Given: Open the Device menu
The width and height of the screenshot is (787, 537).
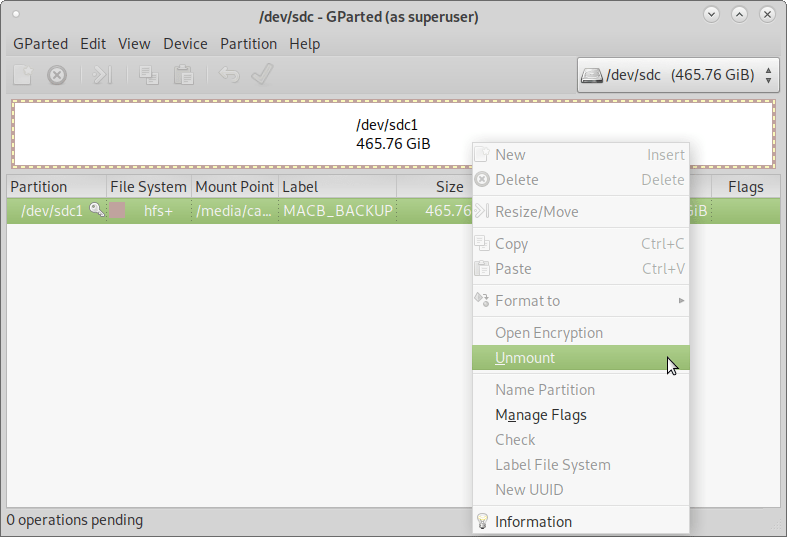Looking at the screenshot, I should [x=185, y=44].
